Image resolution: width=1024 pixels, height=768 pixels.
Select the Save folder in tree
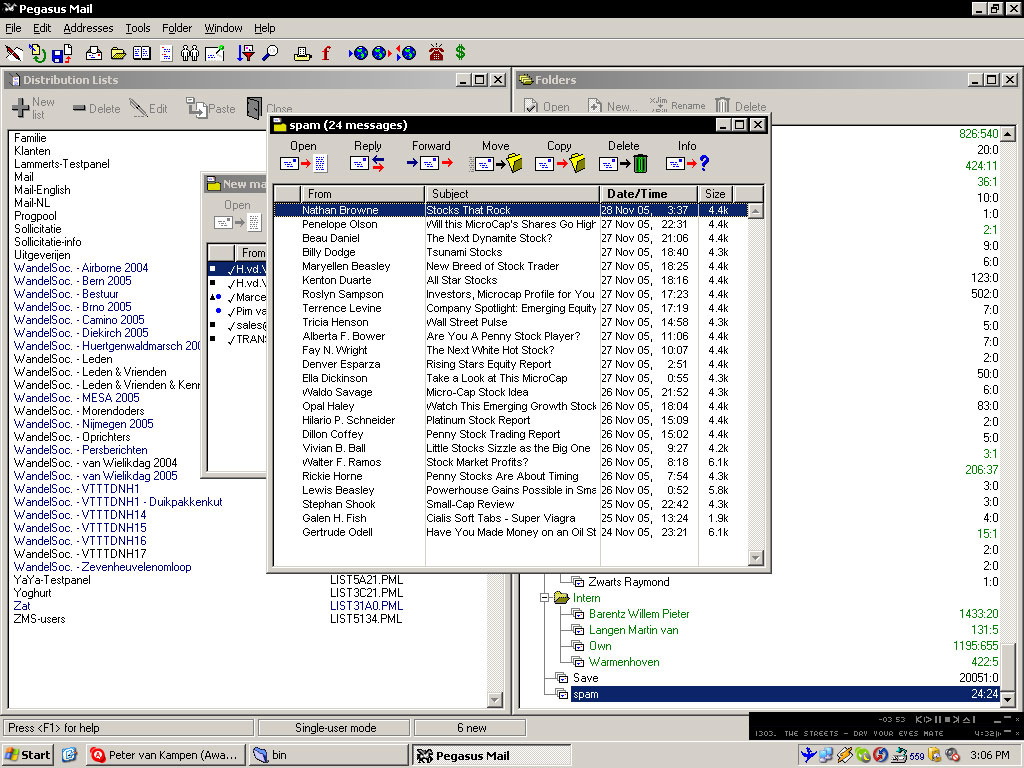585,678
